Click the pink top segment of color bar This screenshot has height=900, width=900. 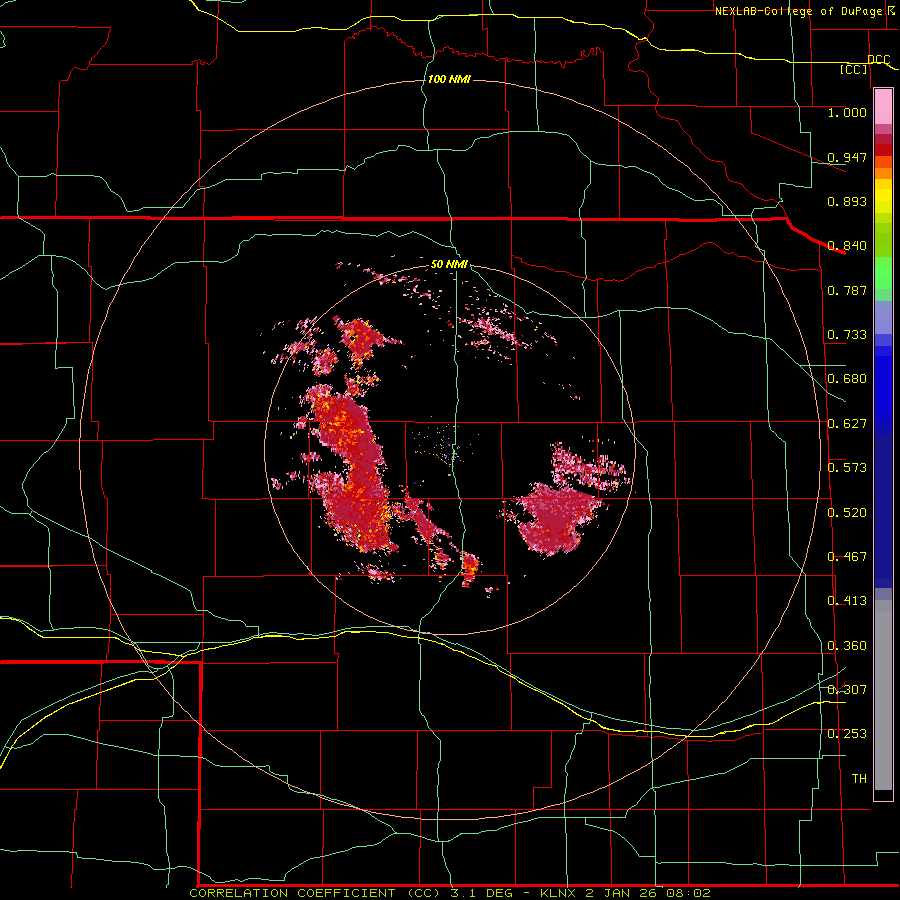tap(883, 107)
